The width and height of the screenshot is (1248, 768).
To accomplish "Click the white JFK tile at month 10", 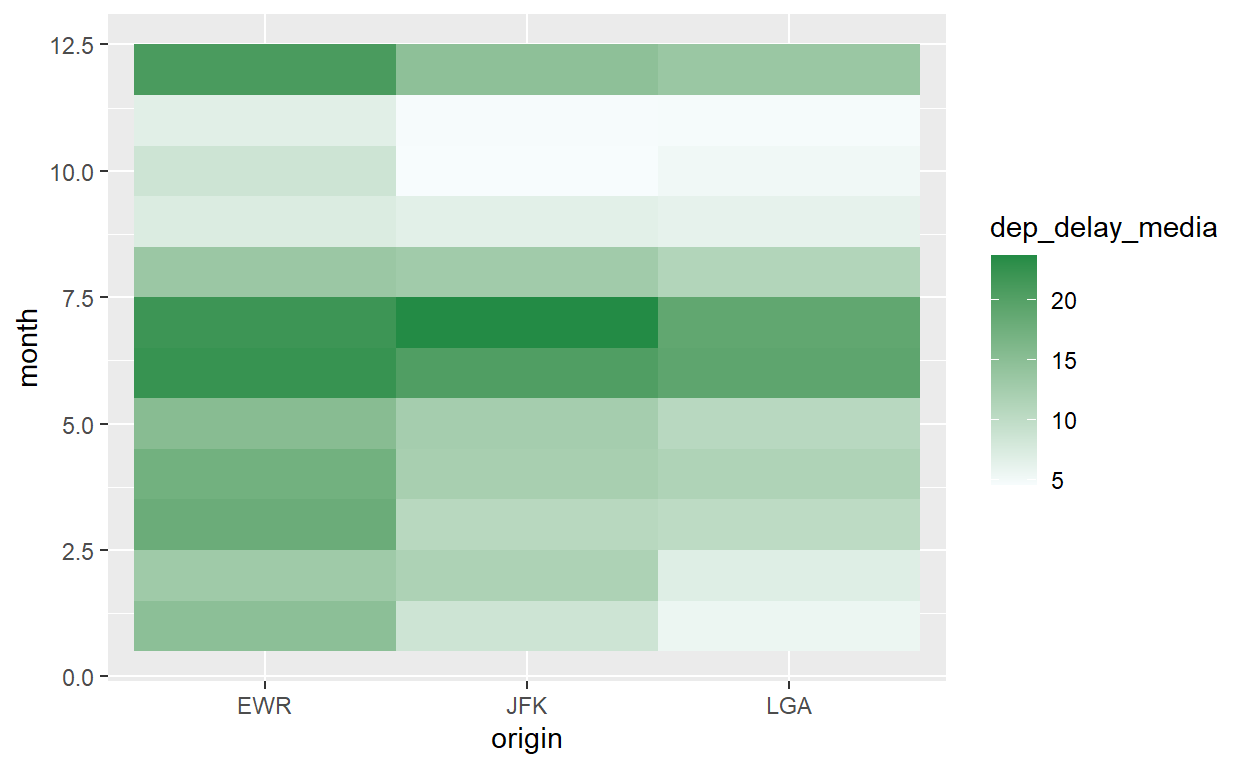I will click(x=527, y=171).
